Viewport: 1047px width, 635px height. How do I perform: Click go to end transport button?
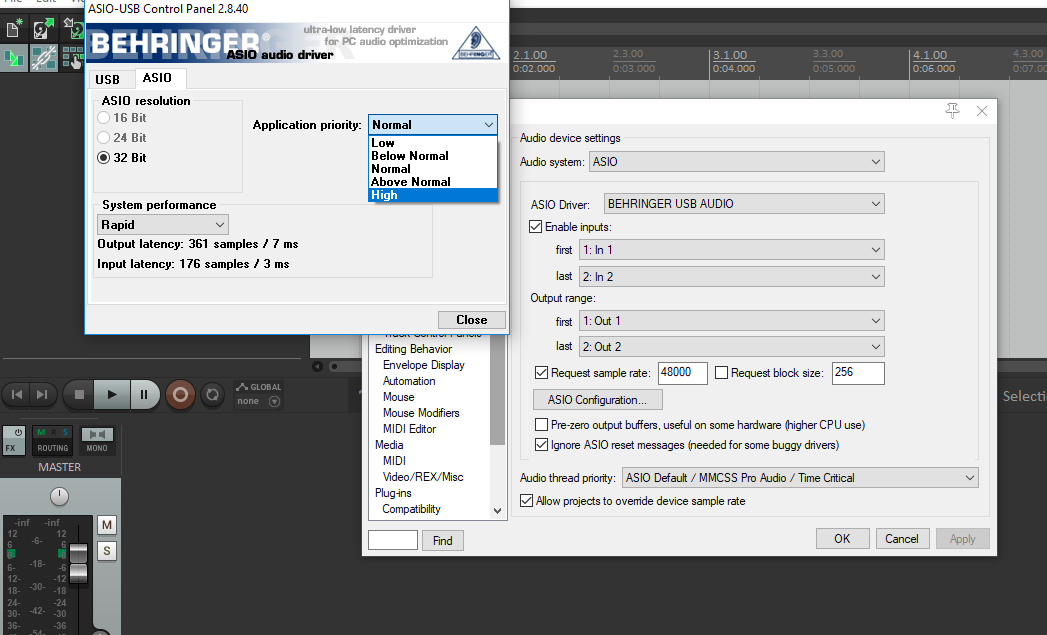click(x=42, y=395)
